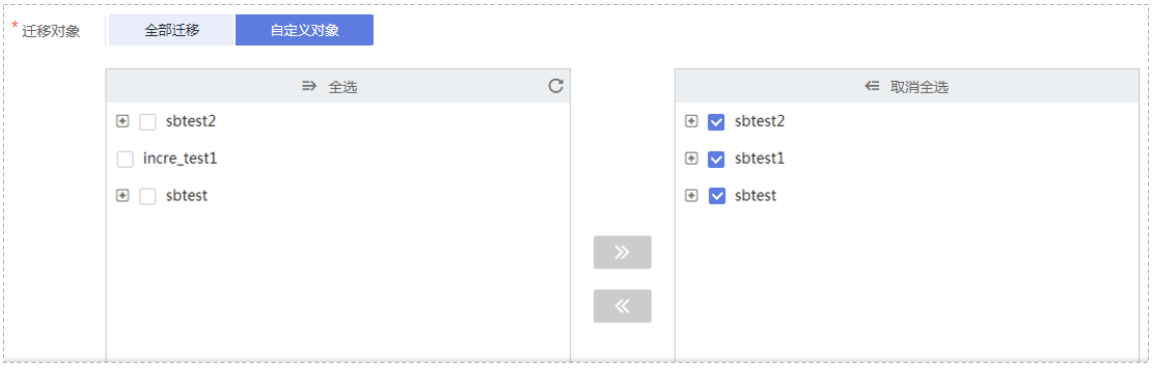Switch to 自定义对象 tab
This screenshot has width=1157, height=371.
pos(304,30)
